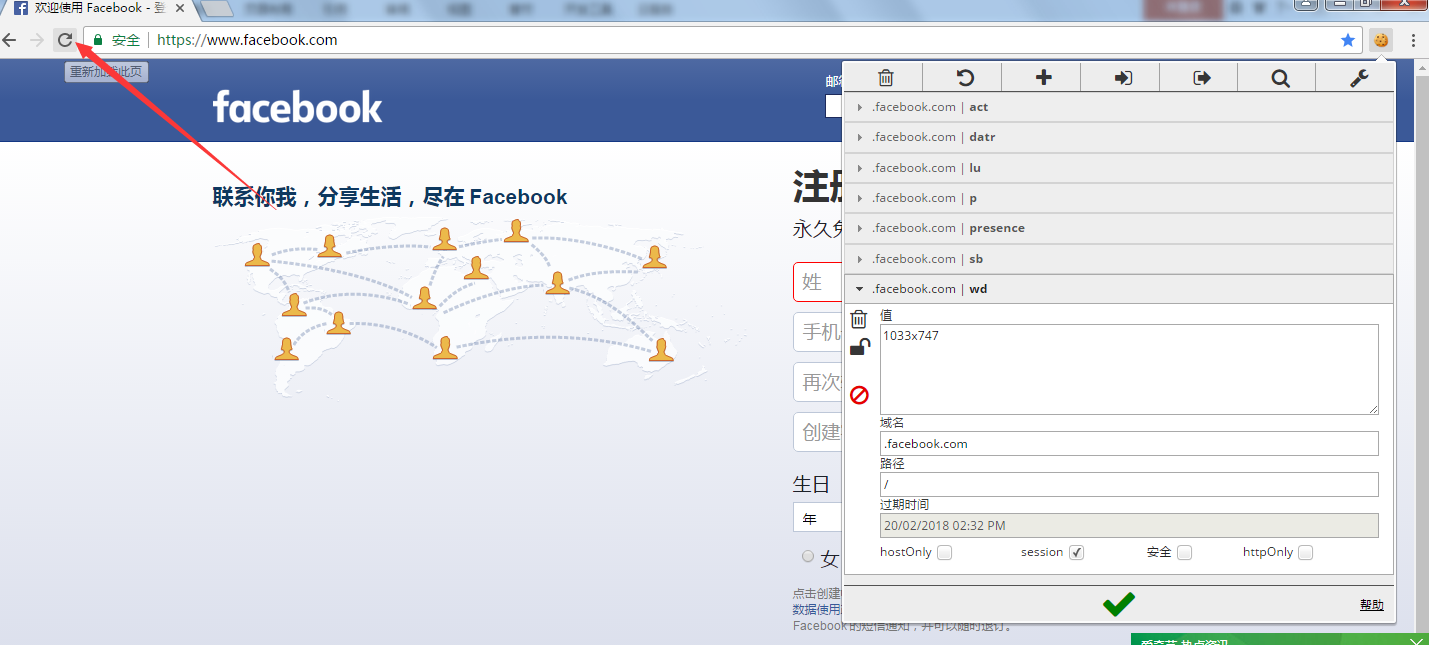Screen dimensions: 1429x645
Task: Click the 域名 domain field
Action: 1129,443
